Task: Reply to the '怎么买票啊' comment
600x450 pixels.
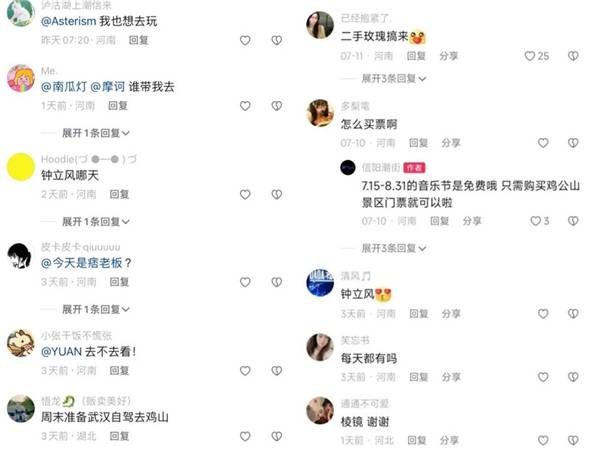Action: 418,143
